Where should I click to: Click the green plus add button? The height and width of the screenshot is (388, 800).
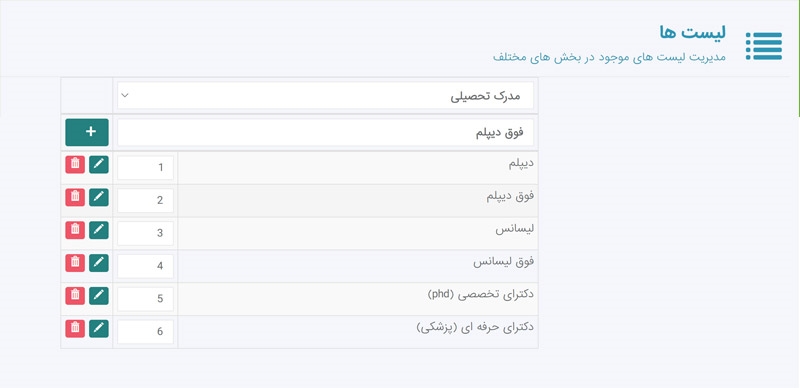click(x=87, y=132)
